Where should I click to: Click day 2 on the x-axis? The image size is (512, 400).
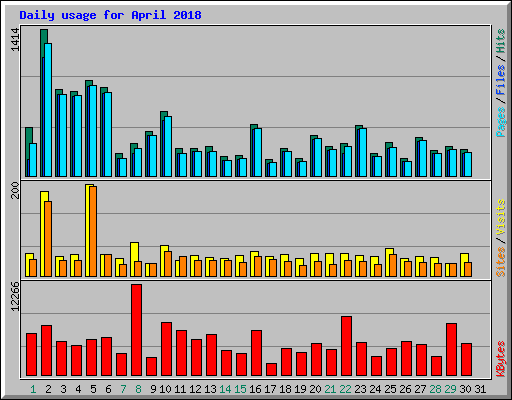pyautogui.click(x=48, y=389)
